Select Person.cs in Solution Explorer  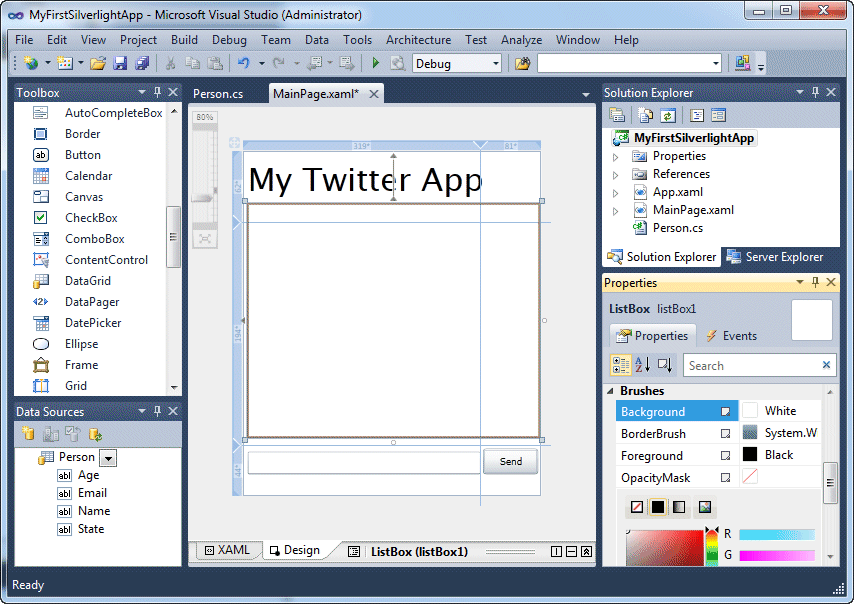click(x=678, y=228)
